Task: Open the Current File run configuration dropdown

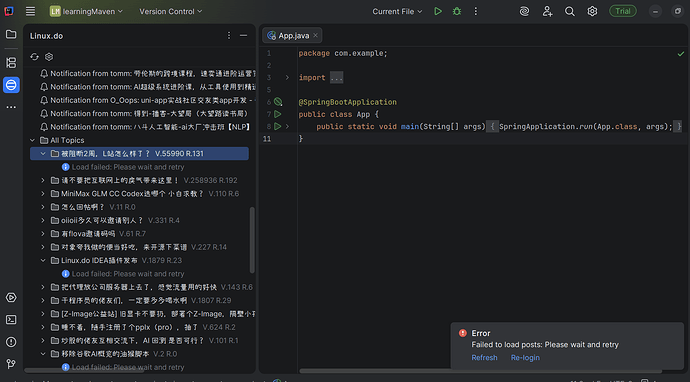Action: pos(397,11)
